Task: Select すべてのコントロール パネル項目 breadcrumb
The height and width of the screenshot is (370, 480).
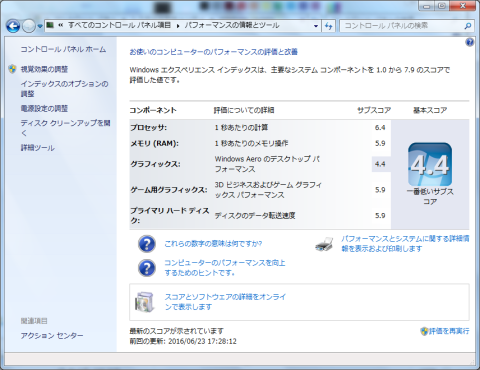Action: point(119,25)
